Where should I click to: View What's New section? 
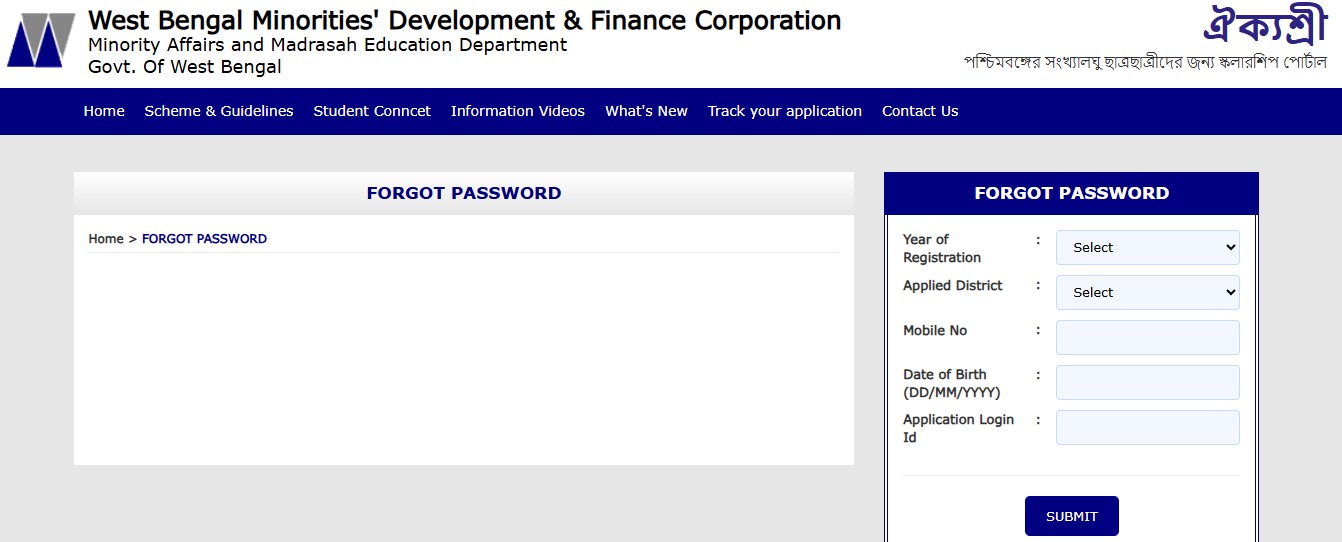point(646,111)
